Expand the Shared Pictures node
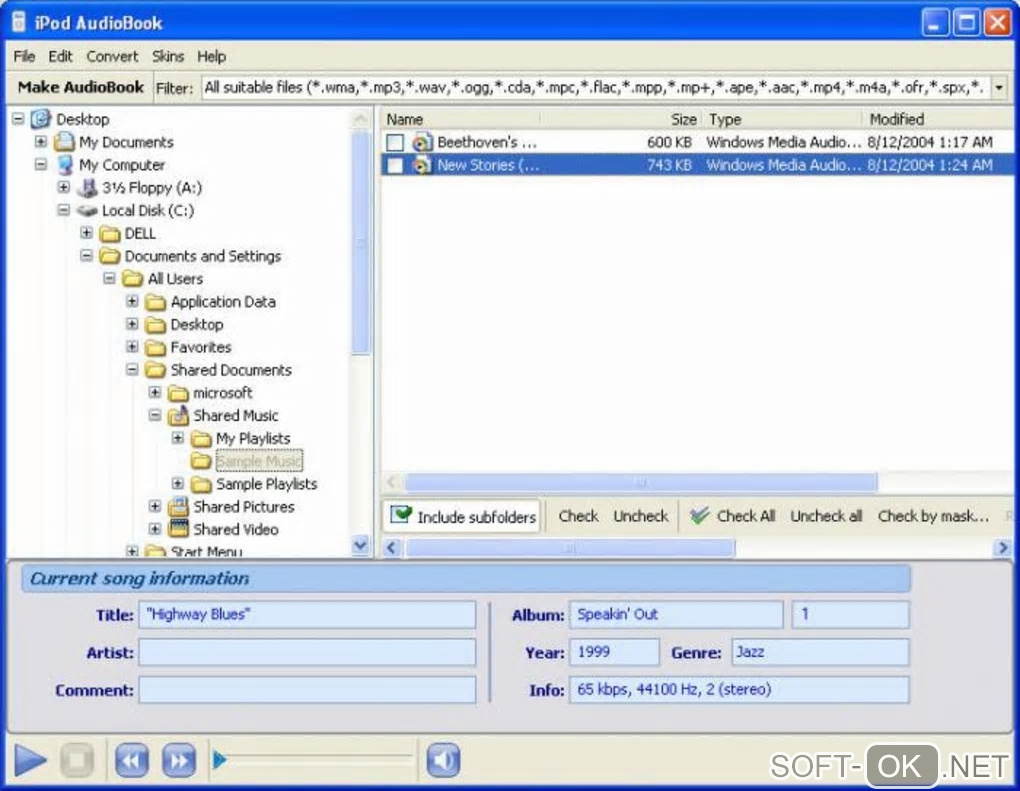Screen dimensions: 1020x791 tap(155, 505)
